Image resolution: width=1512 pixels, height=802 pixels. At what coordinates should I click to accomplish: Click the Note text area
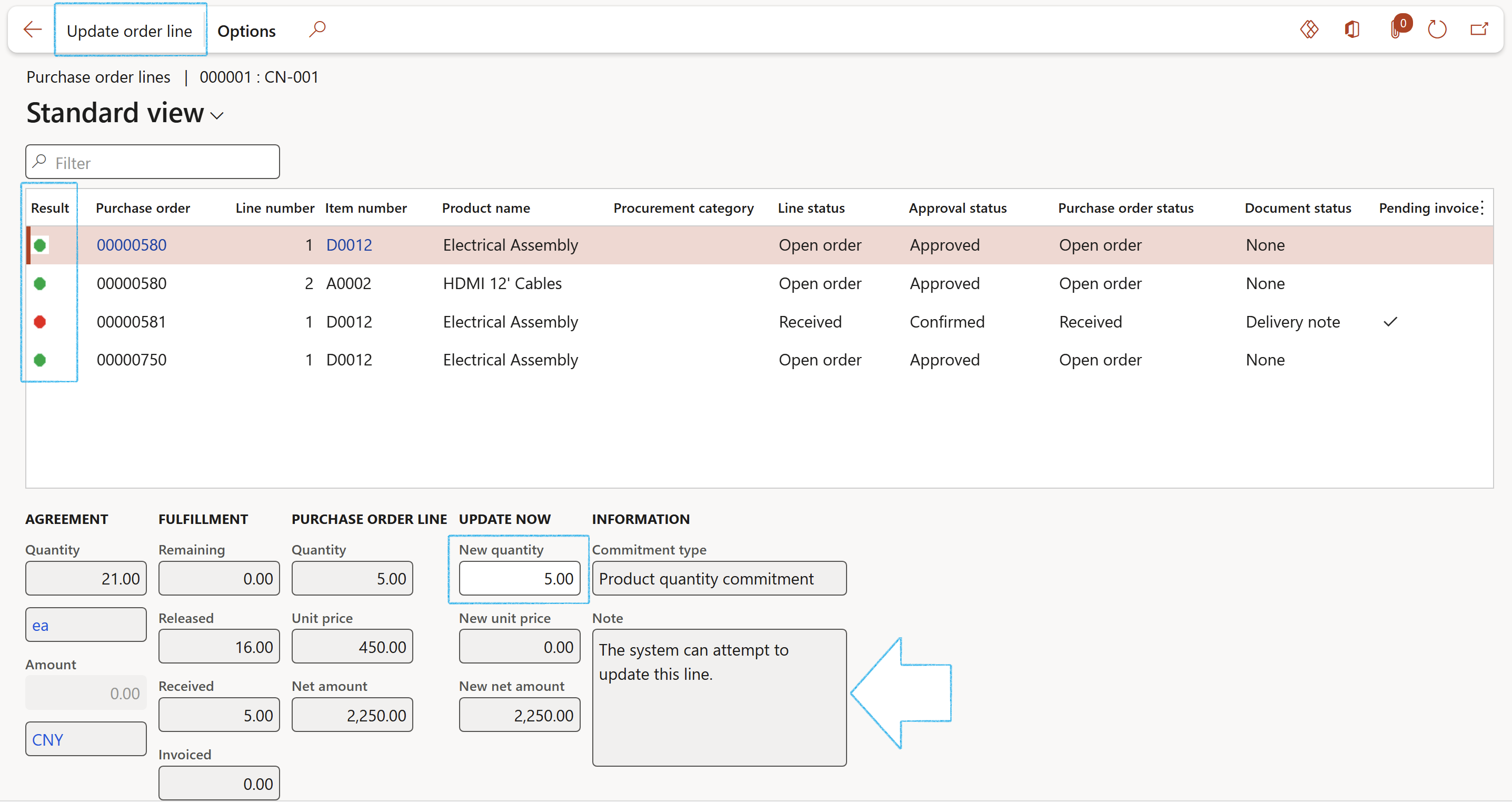tap(719, 698)
